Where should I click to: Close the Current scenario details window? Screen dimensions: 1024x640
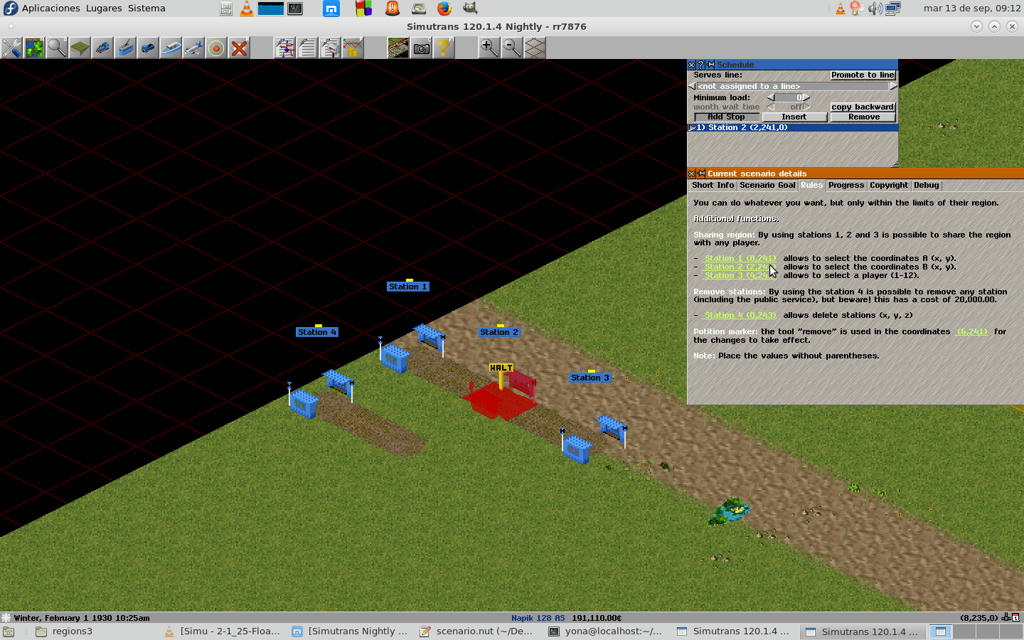click(x=692, y=174)
